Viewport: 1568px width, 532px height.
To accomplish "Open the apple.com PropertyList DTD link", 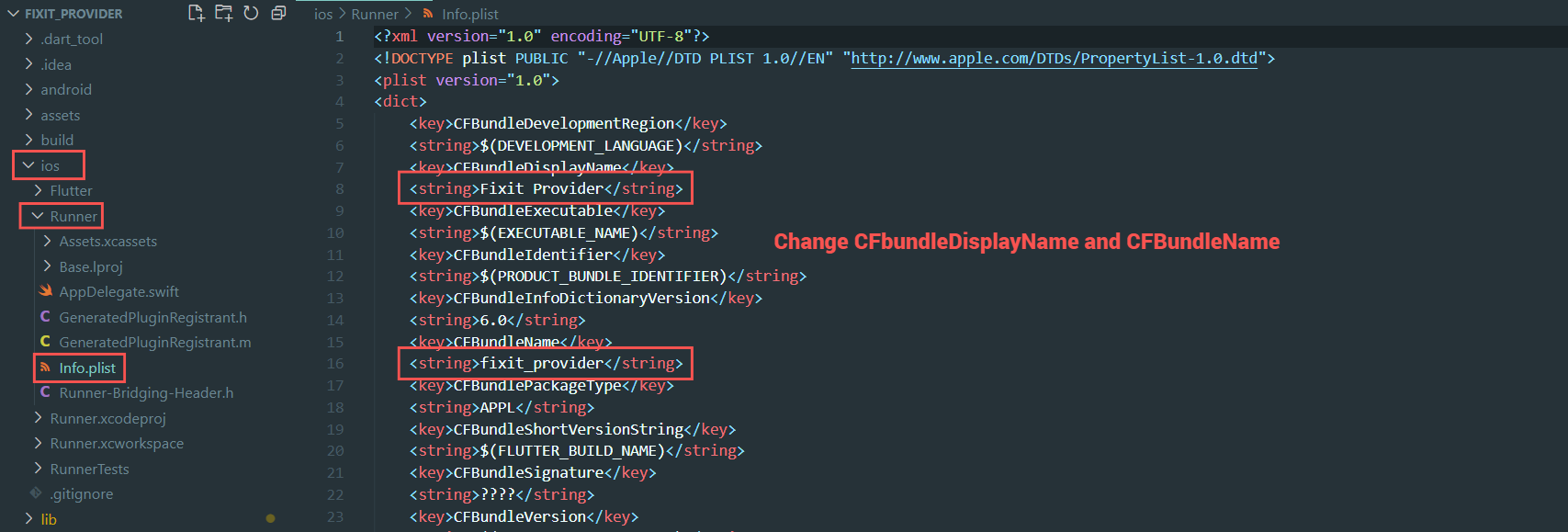I will pos(1054,58).
